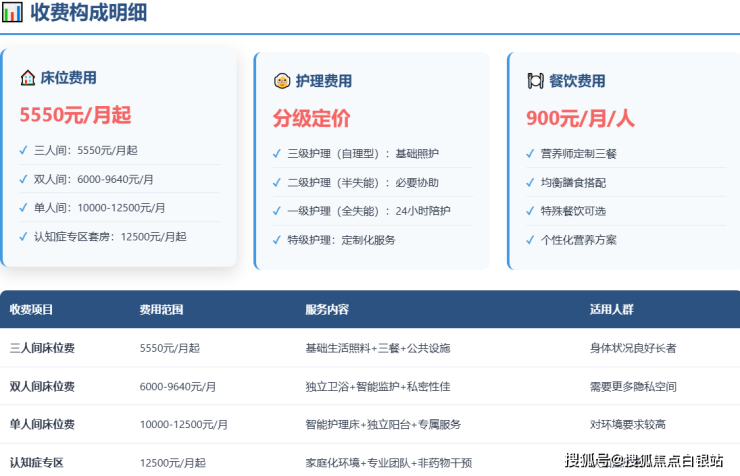Click the checkmark icon before 三人间：5550元/月起
This screenshot has height=476, width=740.
pyautogui.click(x=23, y=150)
